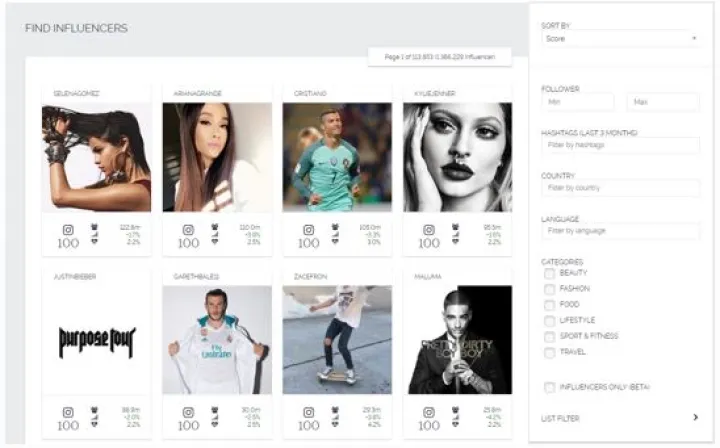
Task: Click Instagram icon on Zacefron card
Action: 308,411
